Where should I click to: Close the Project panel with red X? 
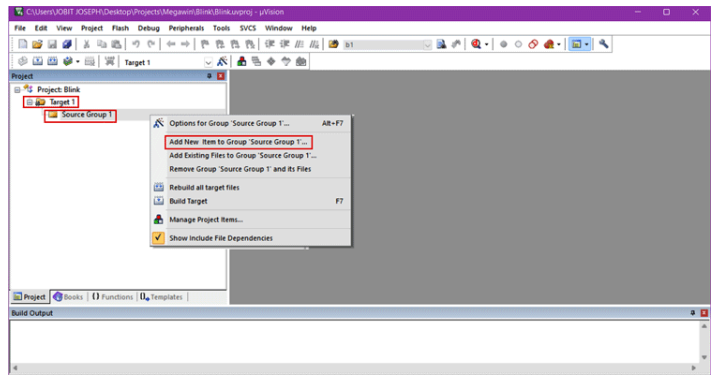[x=221, y=76]
